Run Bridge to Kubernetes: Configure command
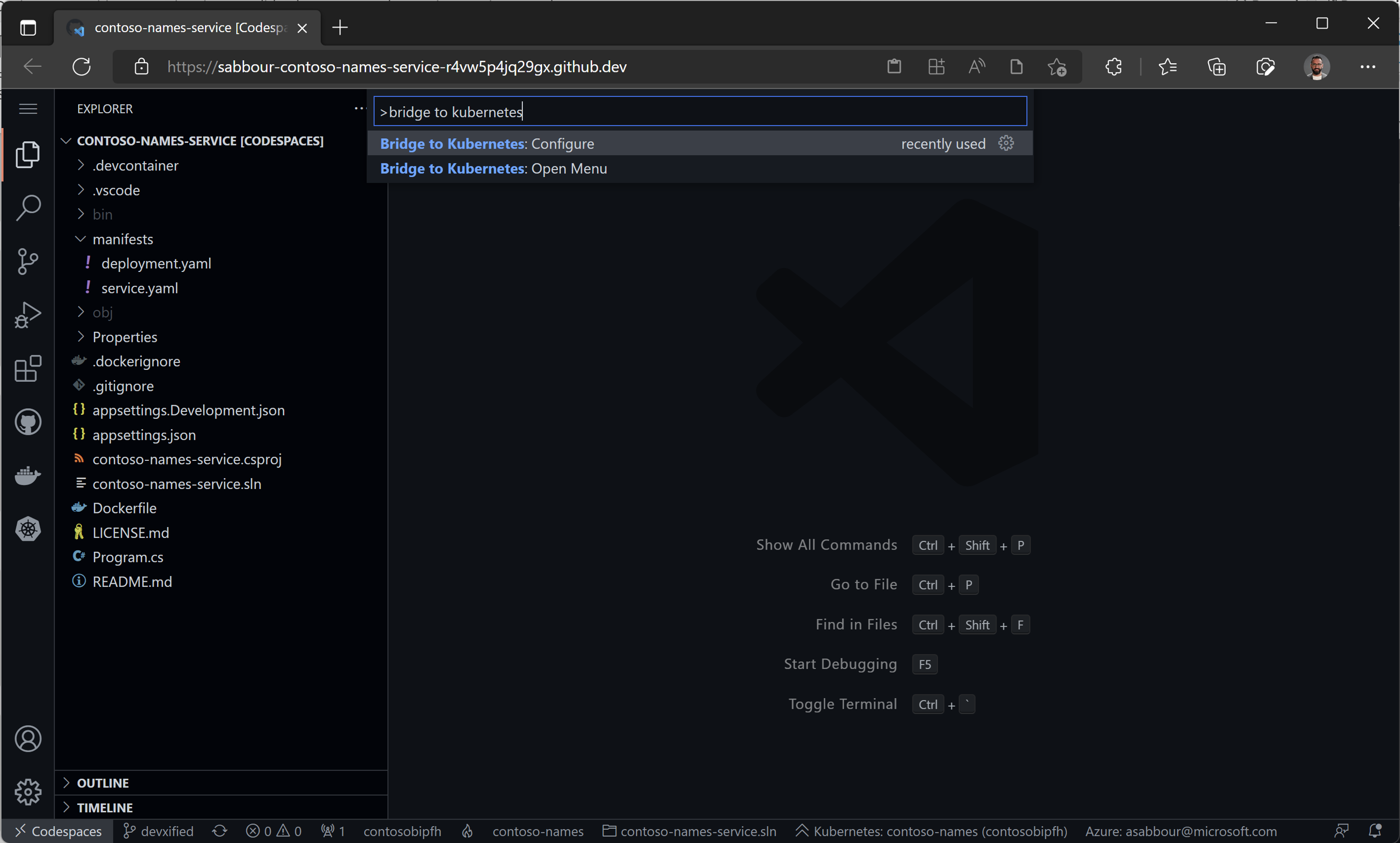This screenshot has width=1400, height=843. (487, 144)
